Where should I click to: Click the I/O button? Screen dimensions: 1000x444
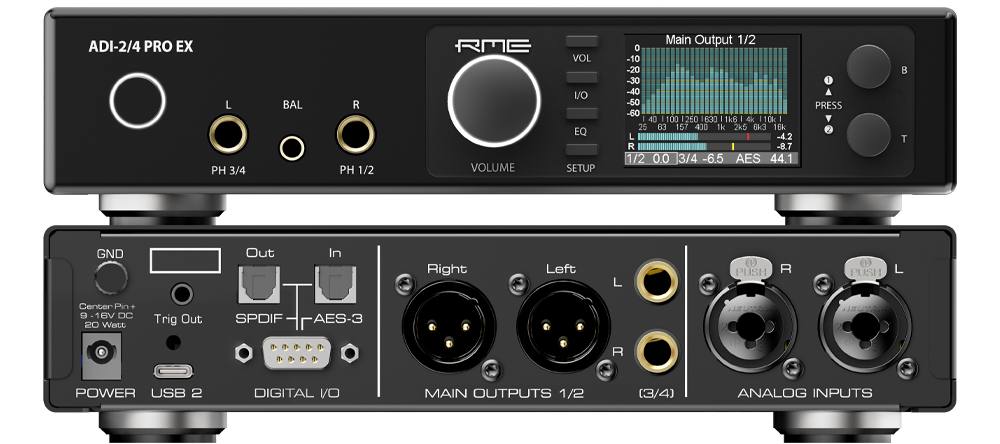[582, 78]
